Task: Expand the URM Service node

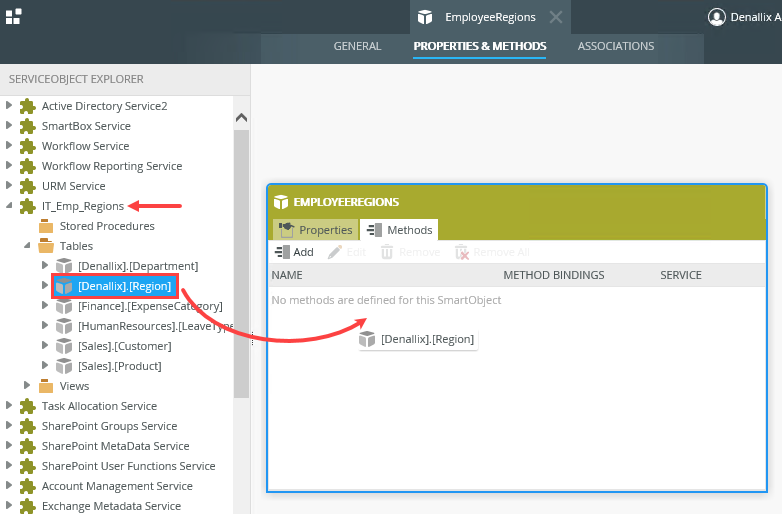Action: (x=8, y=185)
